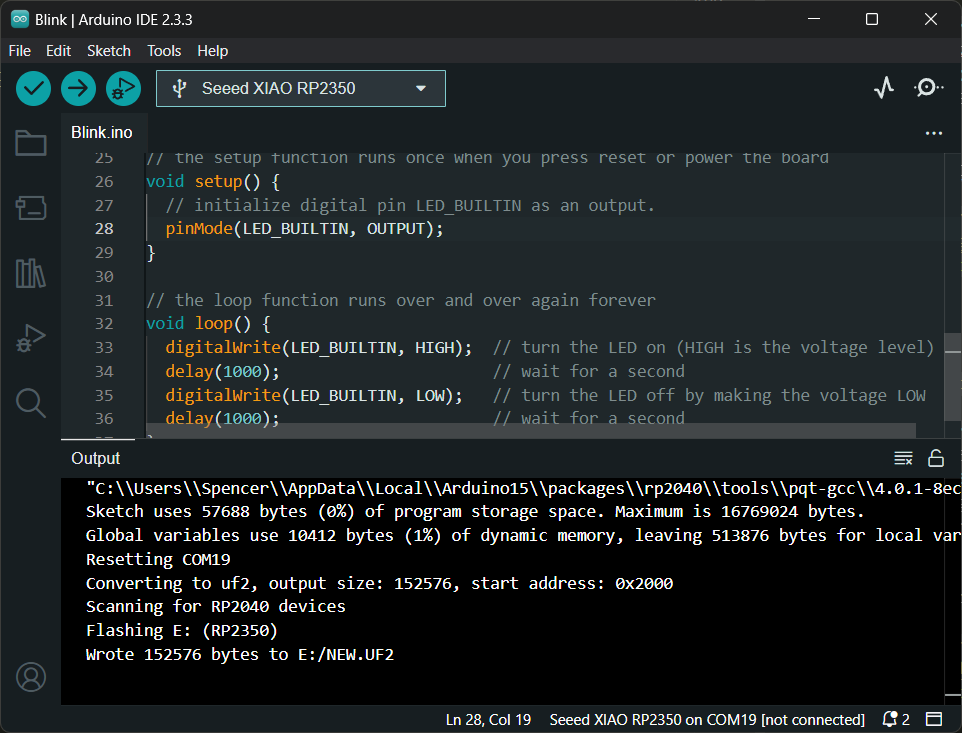Open the Serial Plotter
This screenshot has width=962, height=733.
click(x=883, y=88)
